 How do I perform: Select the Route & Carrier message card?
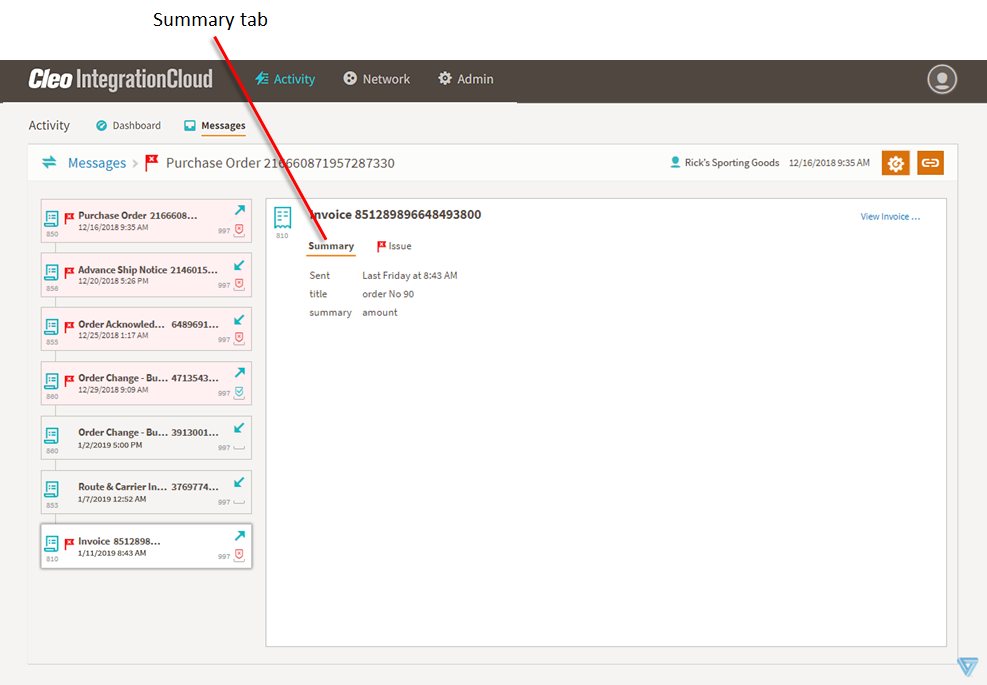[146, 492]
